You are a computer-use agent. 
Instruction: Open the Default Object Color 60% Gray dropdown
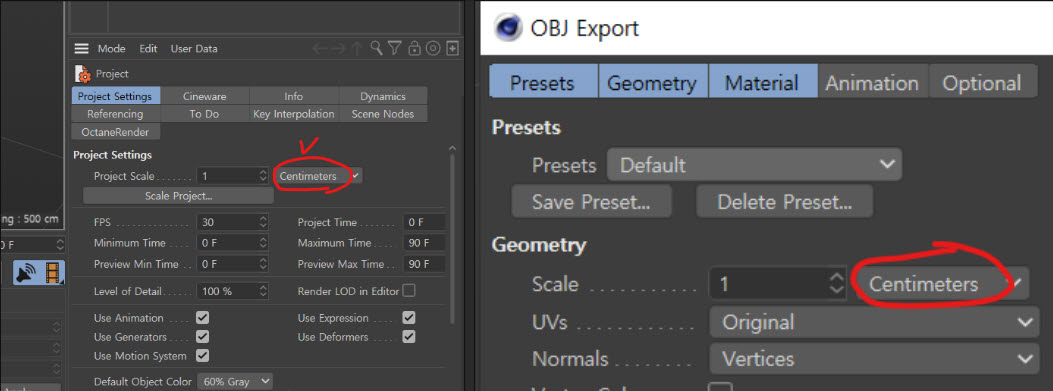[235, 382]
